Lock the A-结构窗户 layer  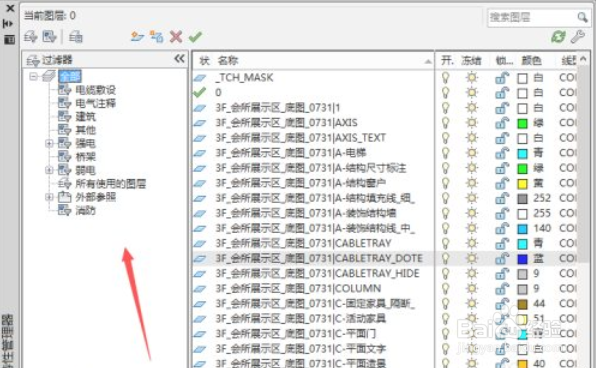pyautogui.click(x=502, y=184)
